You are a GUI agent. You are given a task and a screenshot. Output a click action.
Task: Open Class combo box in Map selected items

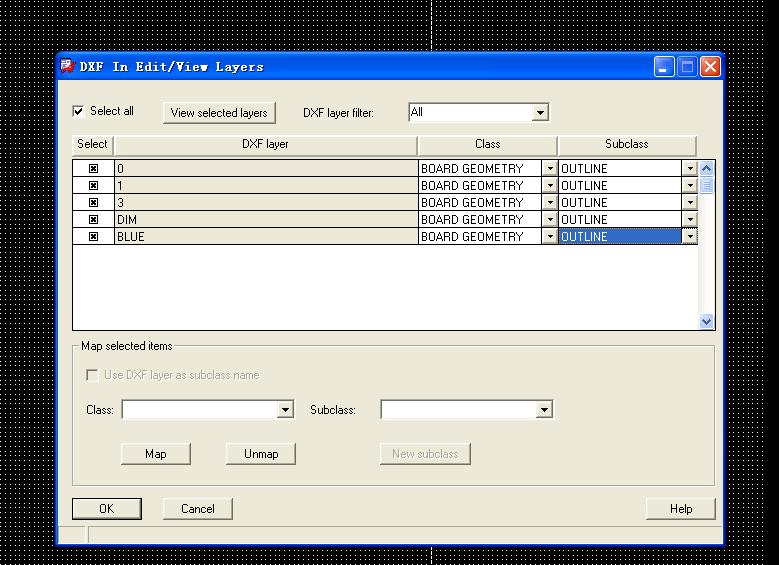pyautogui.click(x=285, y=410)
